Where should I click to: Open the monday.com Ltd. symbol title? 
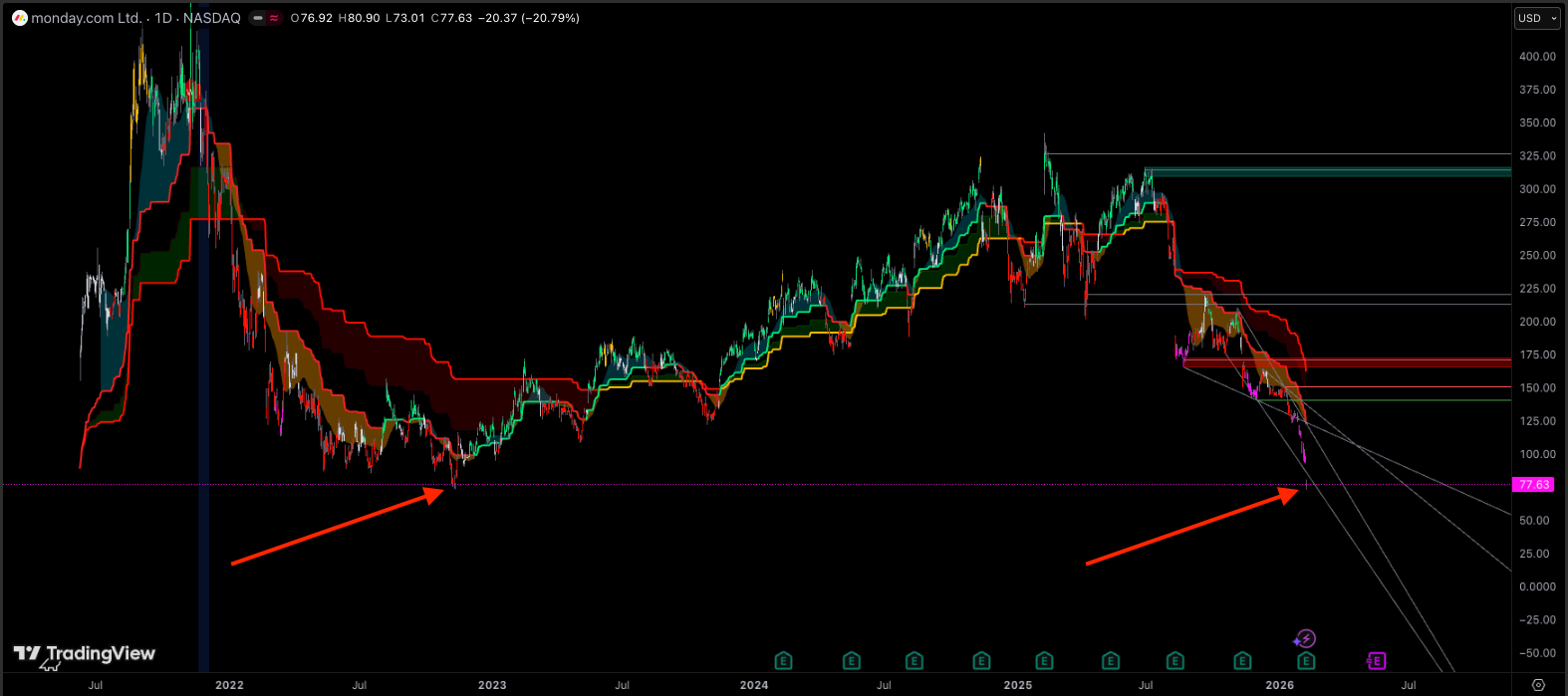click(x=87, y=18)
